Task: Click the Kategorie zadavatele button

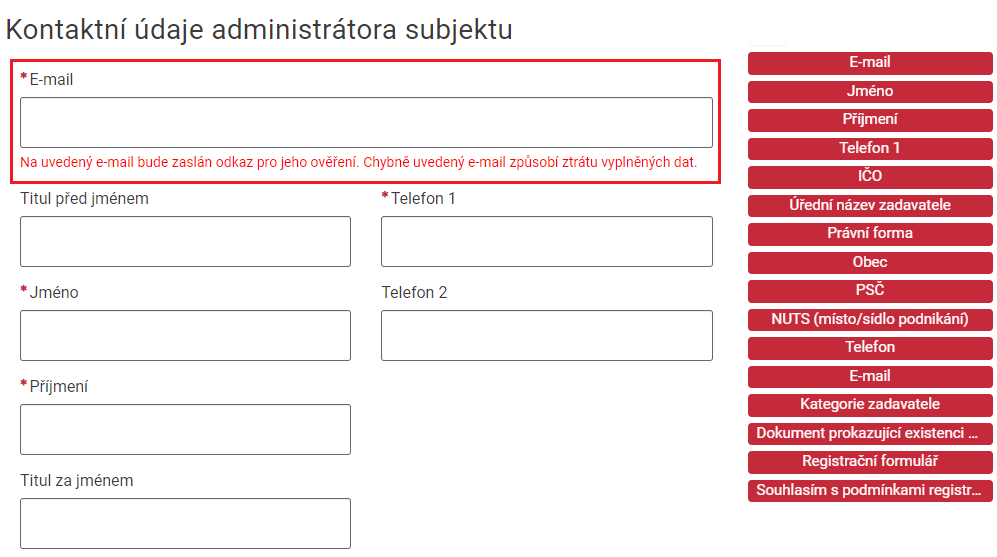Action: coord(870,405)
